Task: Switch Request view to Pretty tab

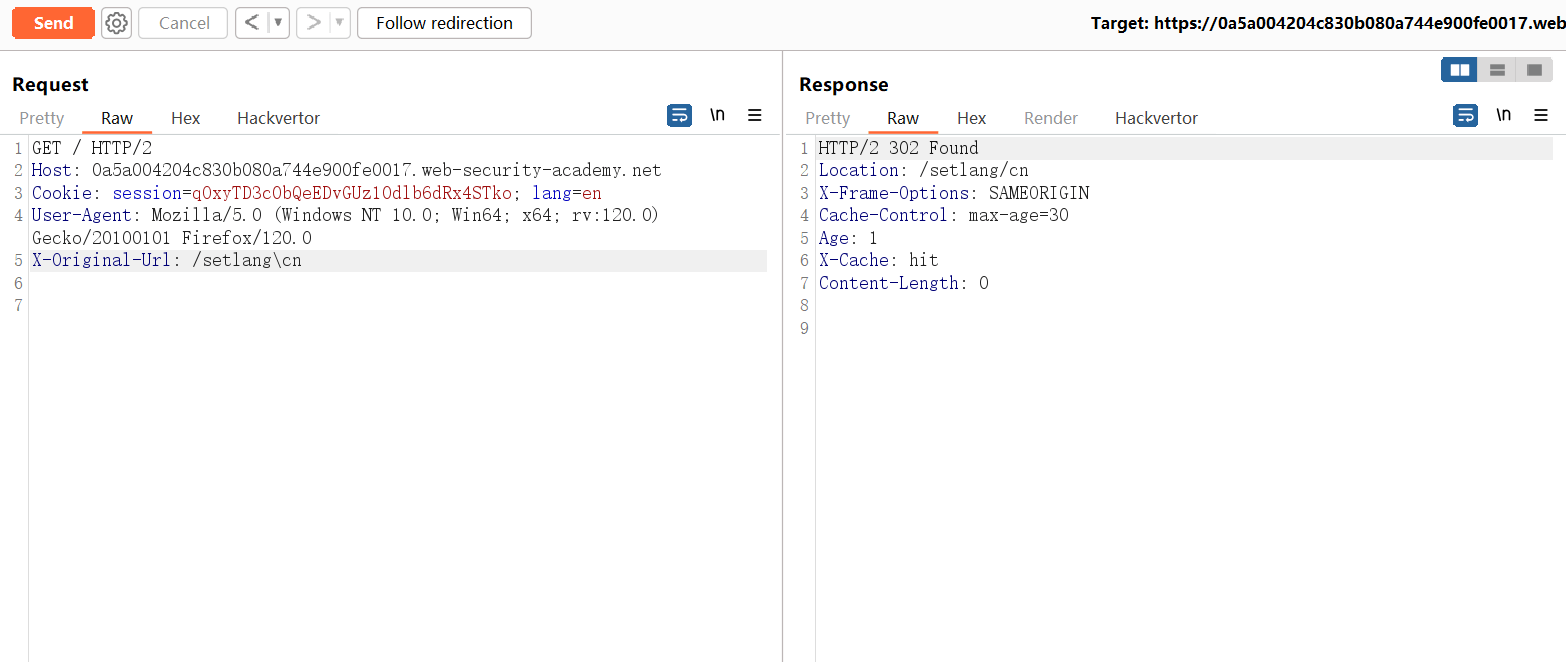Action: point(42,118)
